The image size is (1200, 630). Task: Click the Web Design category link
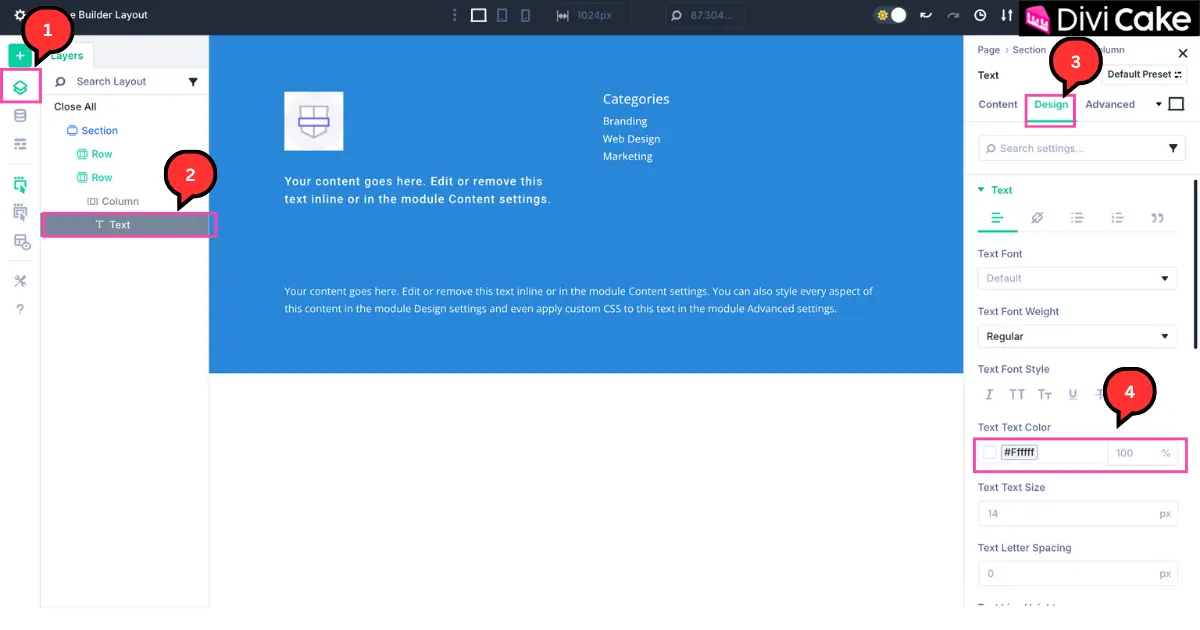click(631, 139)
